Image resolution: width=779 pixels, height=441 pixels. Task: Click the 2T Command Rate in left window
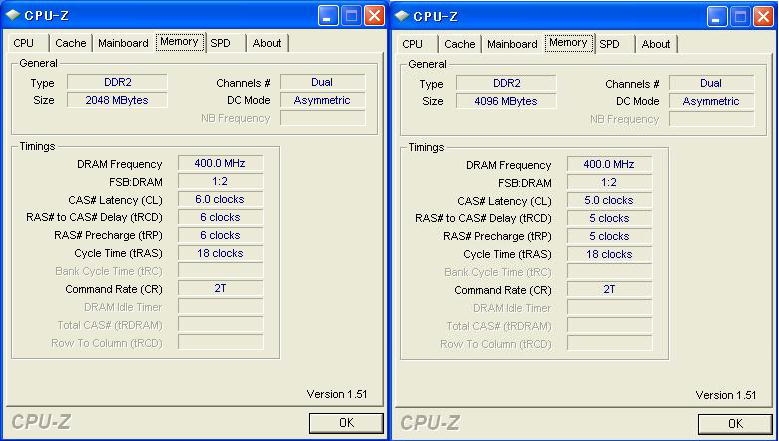(x=221, y=289)
